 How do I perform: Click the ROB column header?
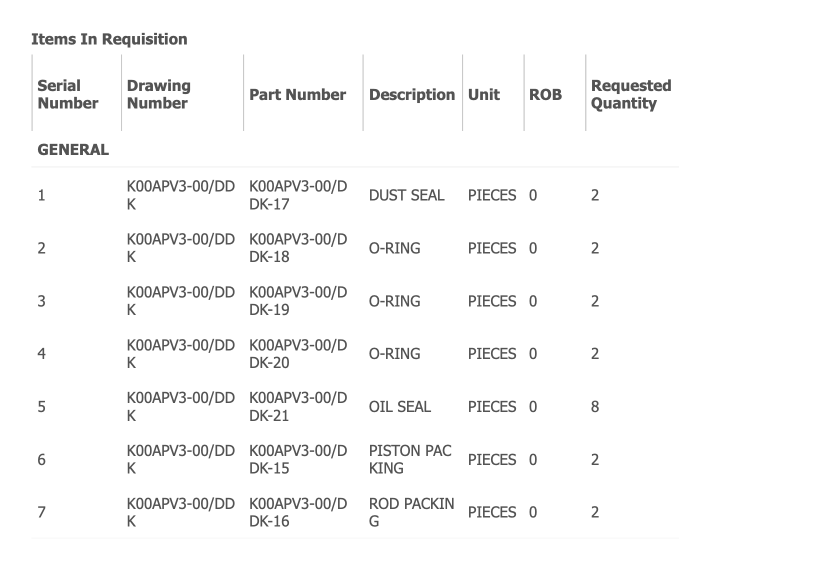(545, 95)
